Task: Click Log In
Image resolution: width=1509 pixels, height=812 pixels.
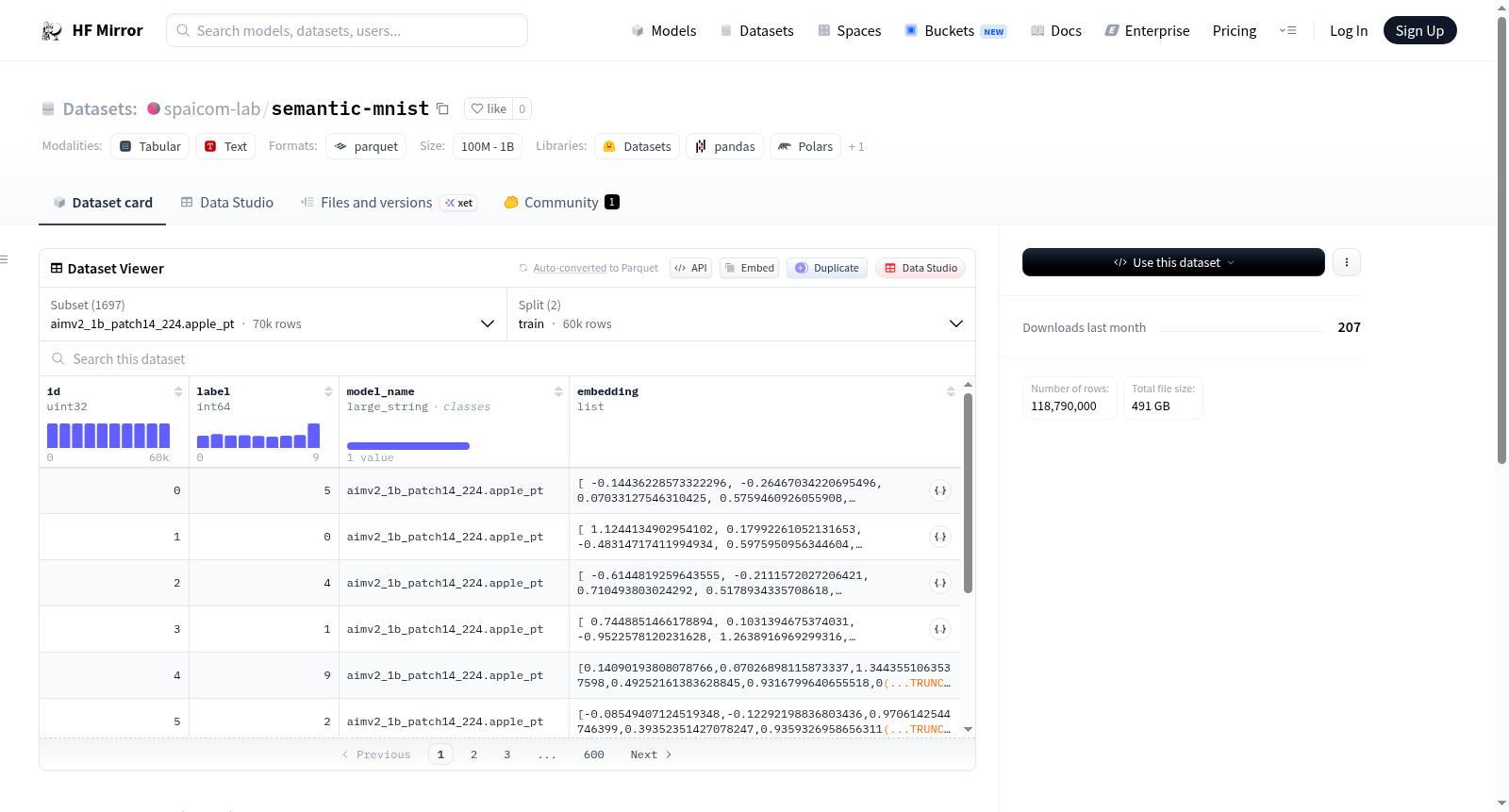Action: 1349,30
